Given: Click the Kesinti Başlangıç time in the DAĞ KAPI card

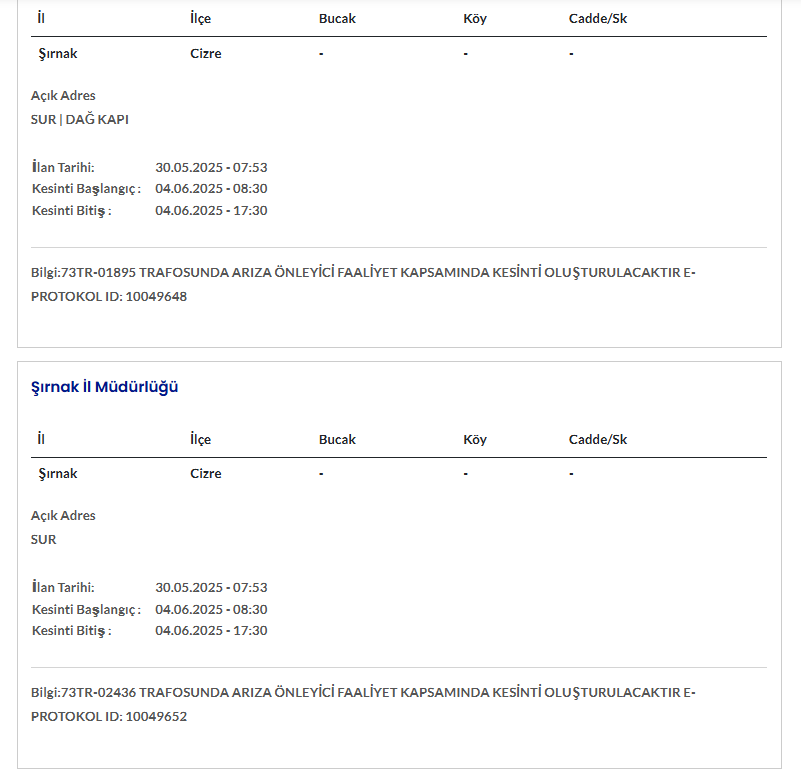Looking at the screenshot, I should pyautogui.click(x=211, y=189).
